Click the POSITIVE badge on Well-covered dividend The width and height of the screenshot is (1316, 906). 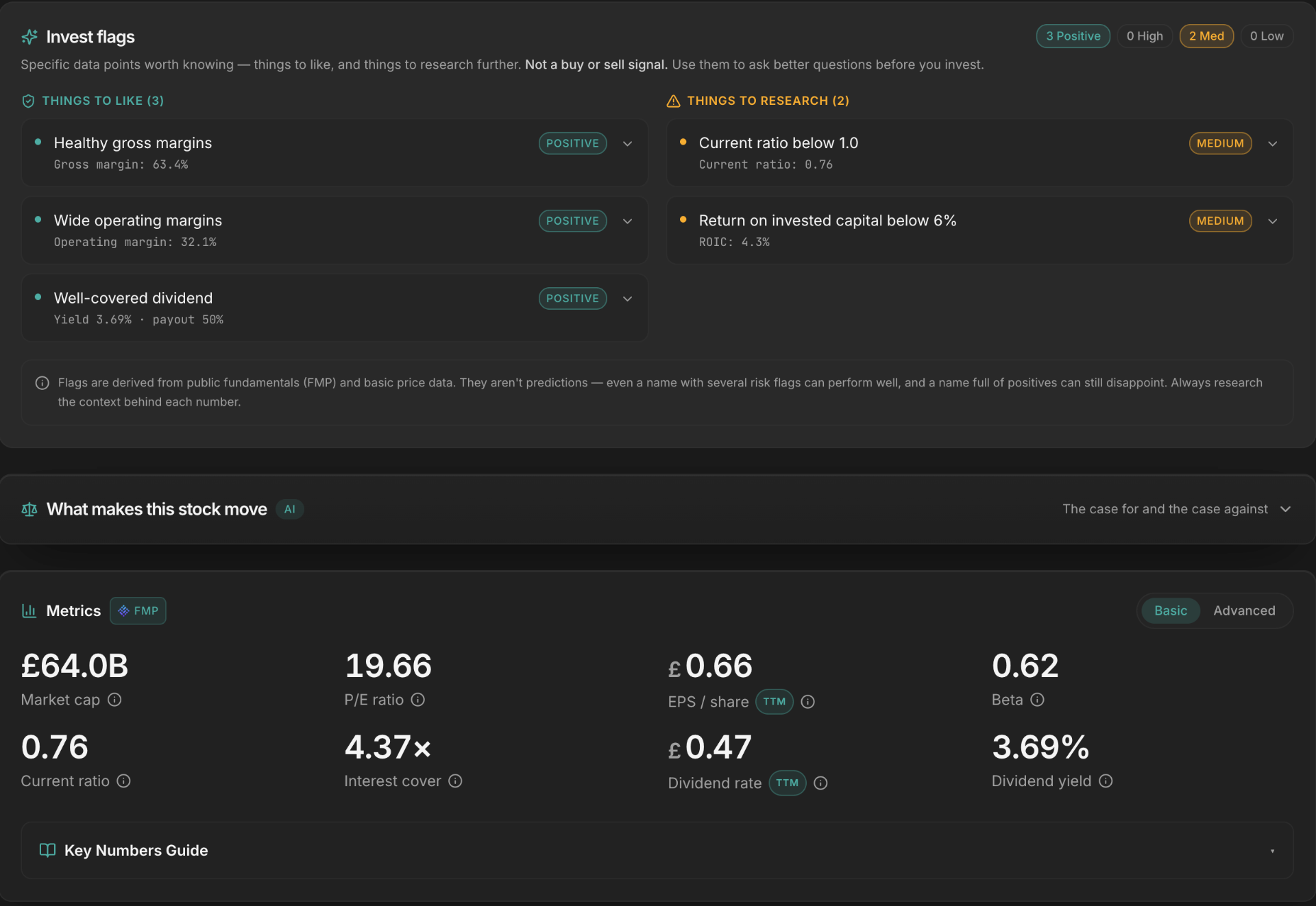pyautogui.click(x=572, y=298)
